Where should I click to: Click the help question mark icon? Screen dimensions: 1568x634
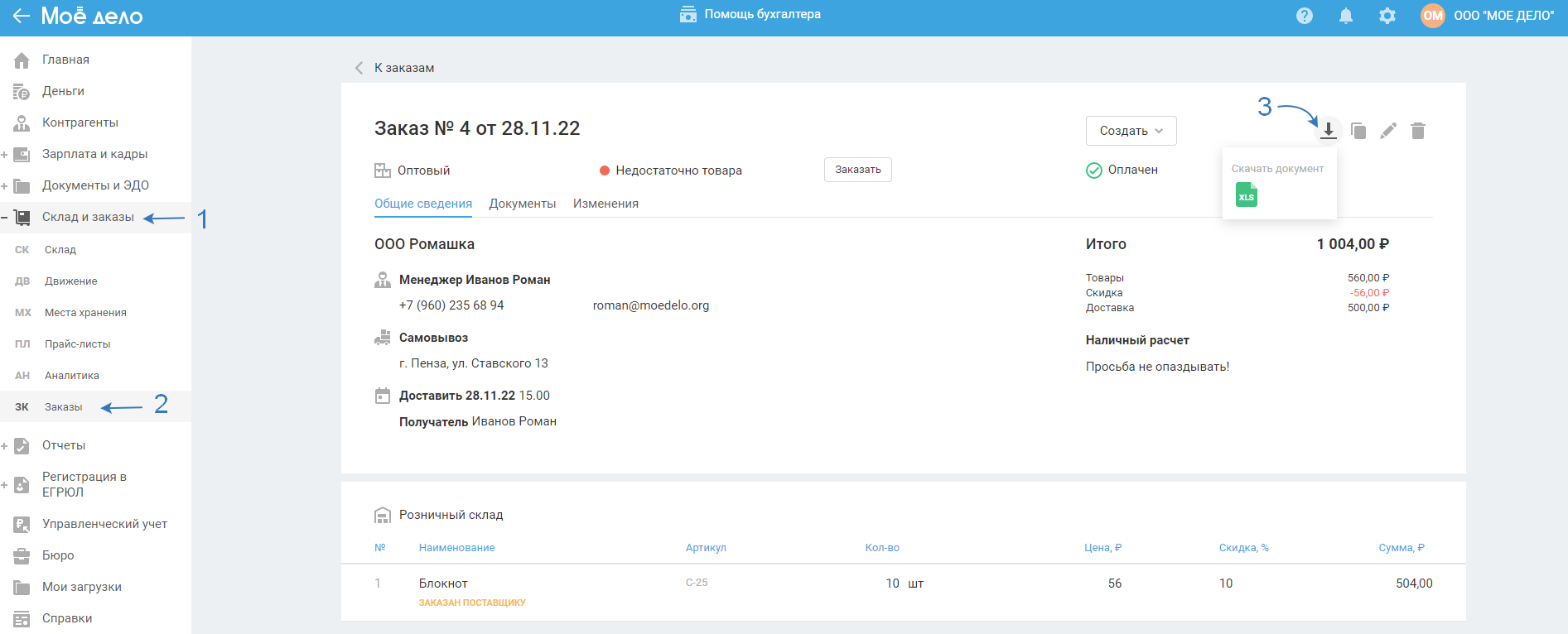1305,16
